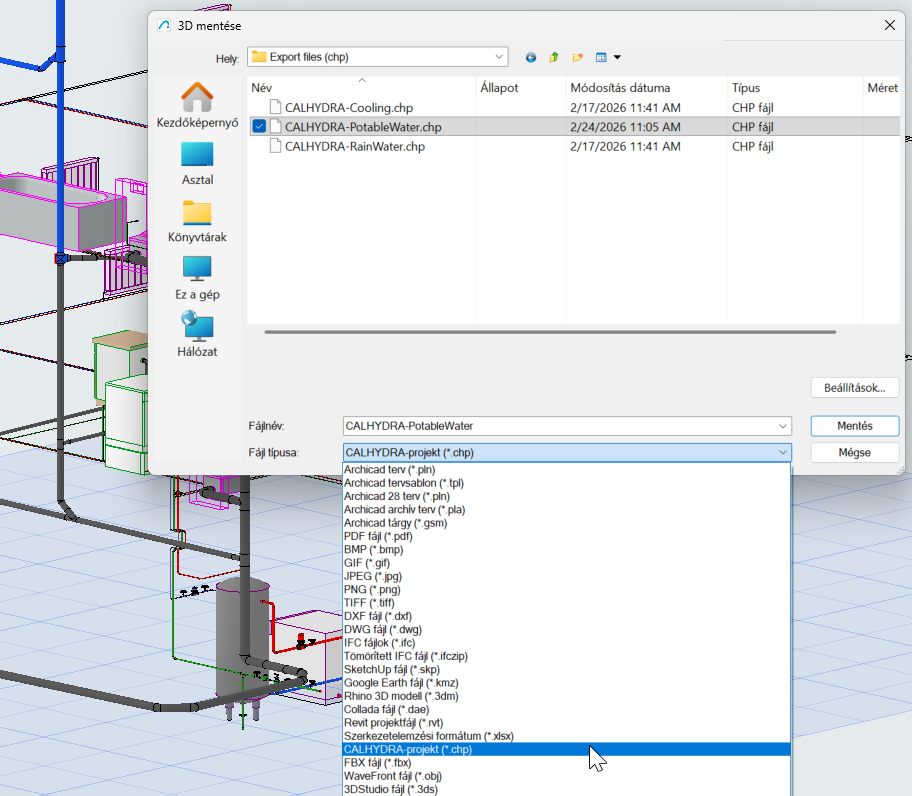
Task: Open Beállítások settings button
Action: (x=854, y=387)
